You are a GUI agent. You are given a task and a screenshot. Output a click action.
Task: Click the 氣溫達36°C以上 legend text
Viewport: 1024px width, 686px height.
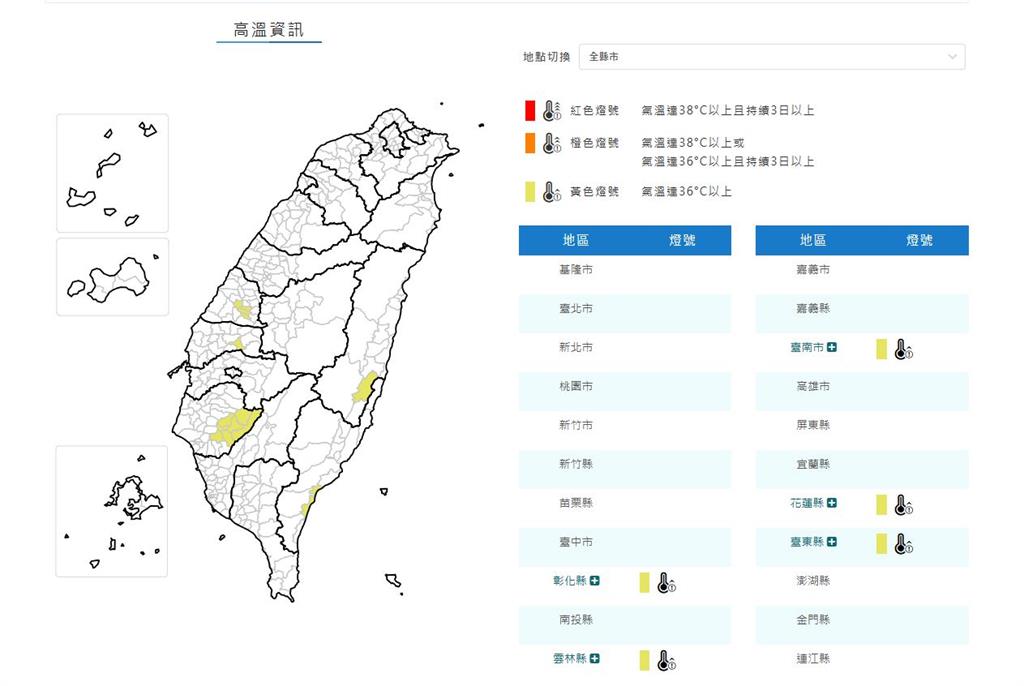pos(686,192)
